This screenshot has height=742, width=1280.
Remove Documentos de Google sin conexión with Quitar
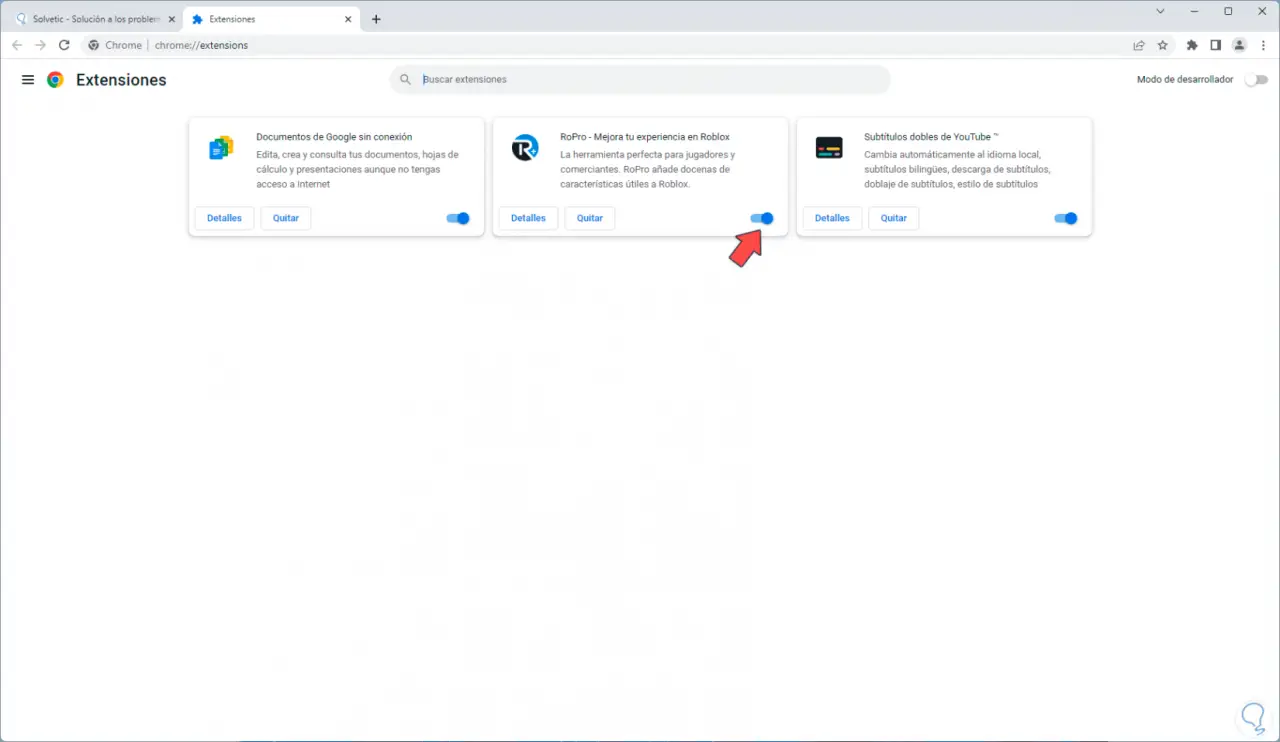click(x=286, y=218)
